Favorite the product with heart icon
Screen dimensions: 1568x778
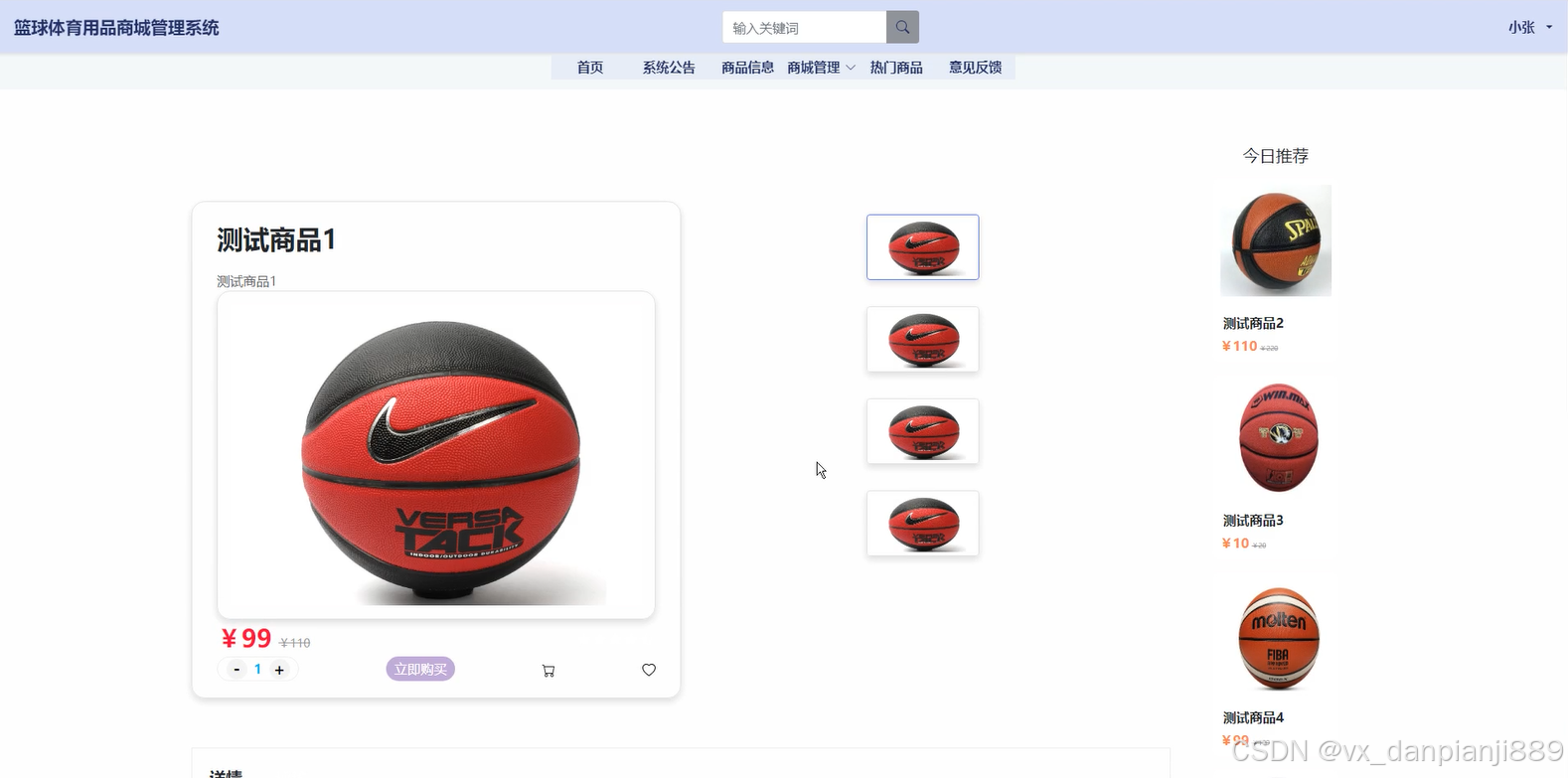tap(649, 670)
